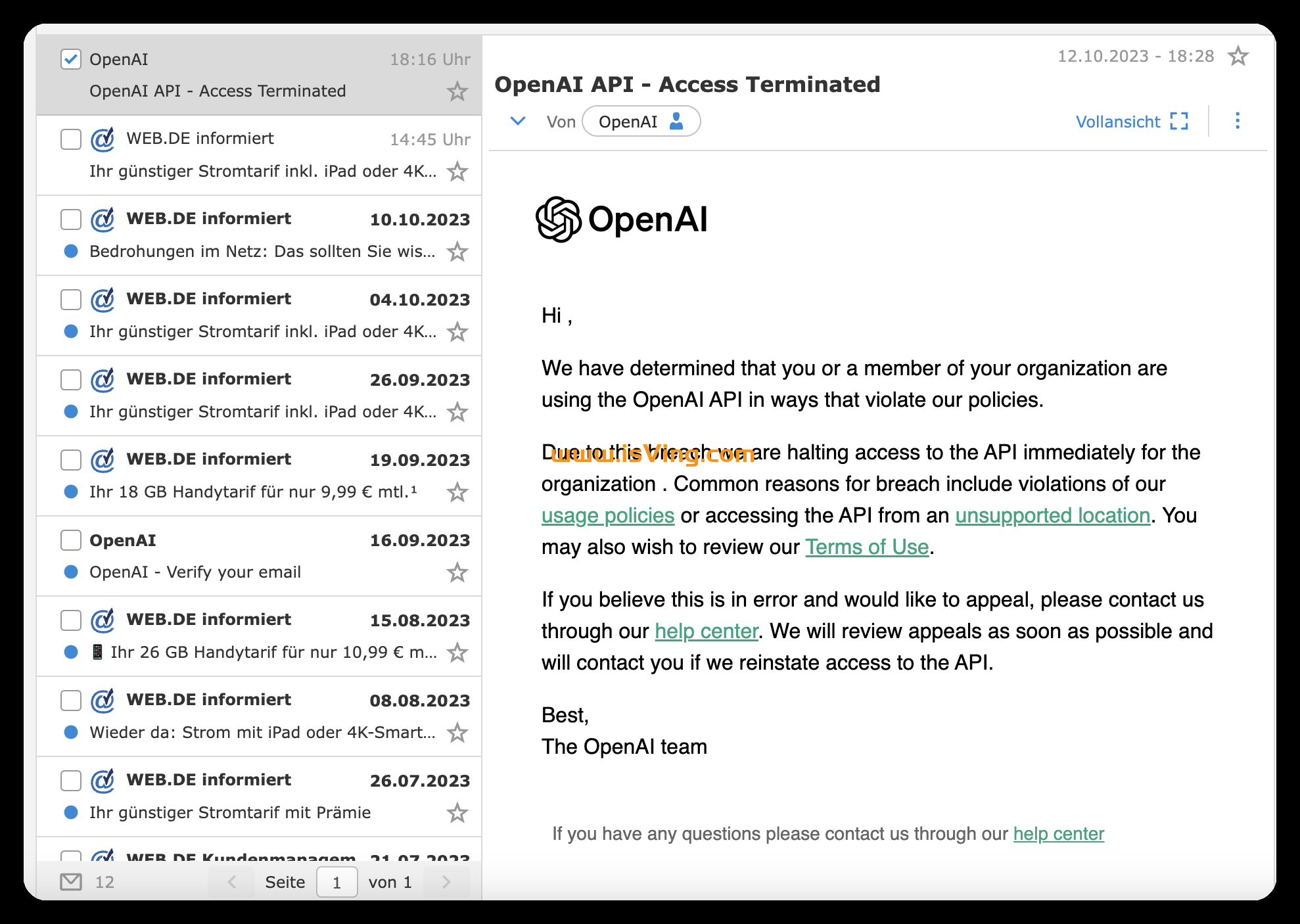
Task: Click the help center link in the footer
Action: tap(1058, 833)
